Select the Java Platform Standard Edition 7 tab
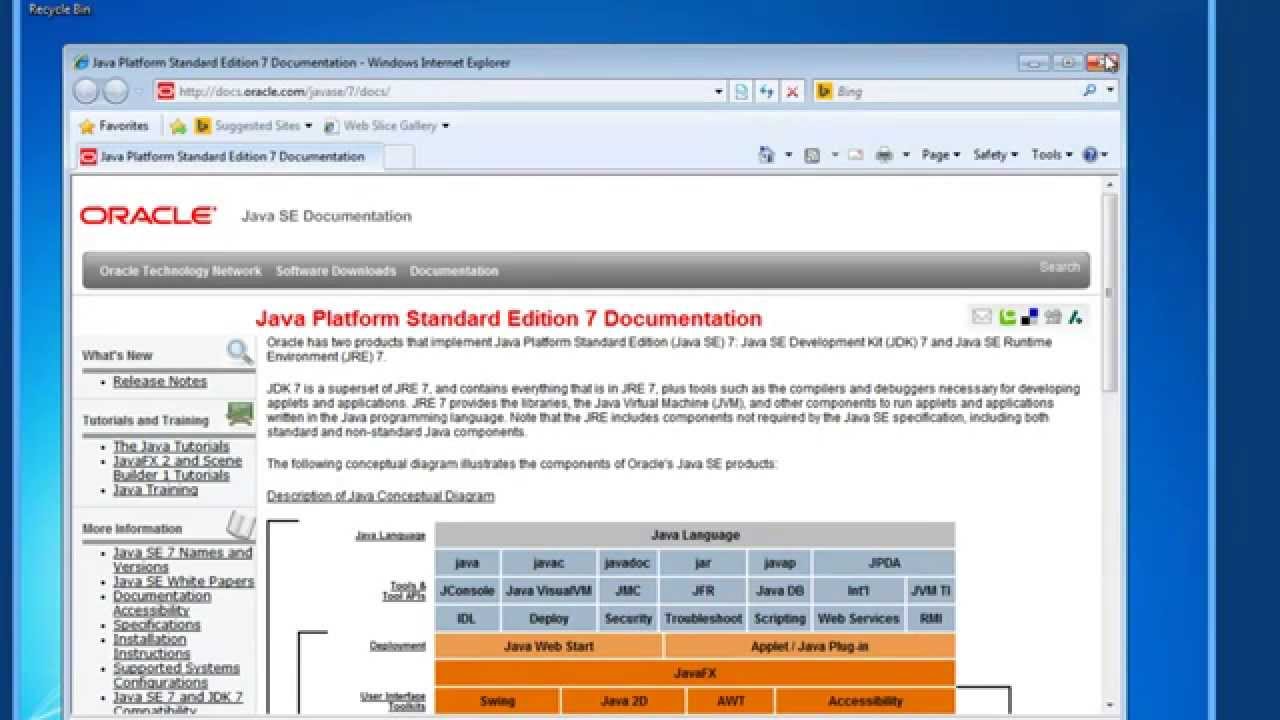The width and height of the screenshot is (1280, 720). [x=229, y=156]
